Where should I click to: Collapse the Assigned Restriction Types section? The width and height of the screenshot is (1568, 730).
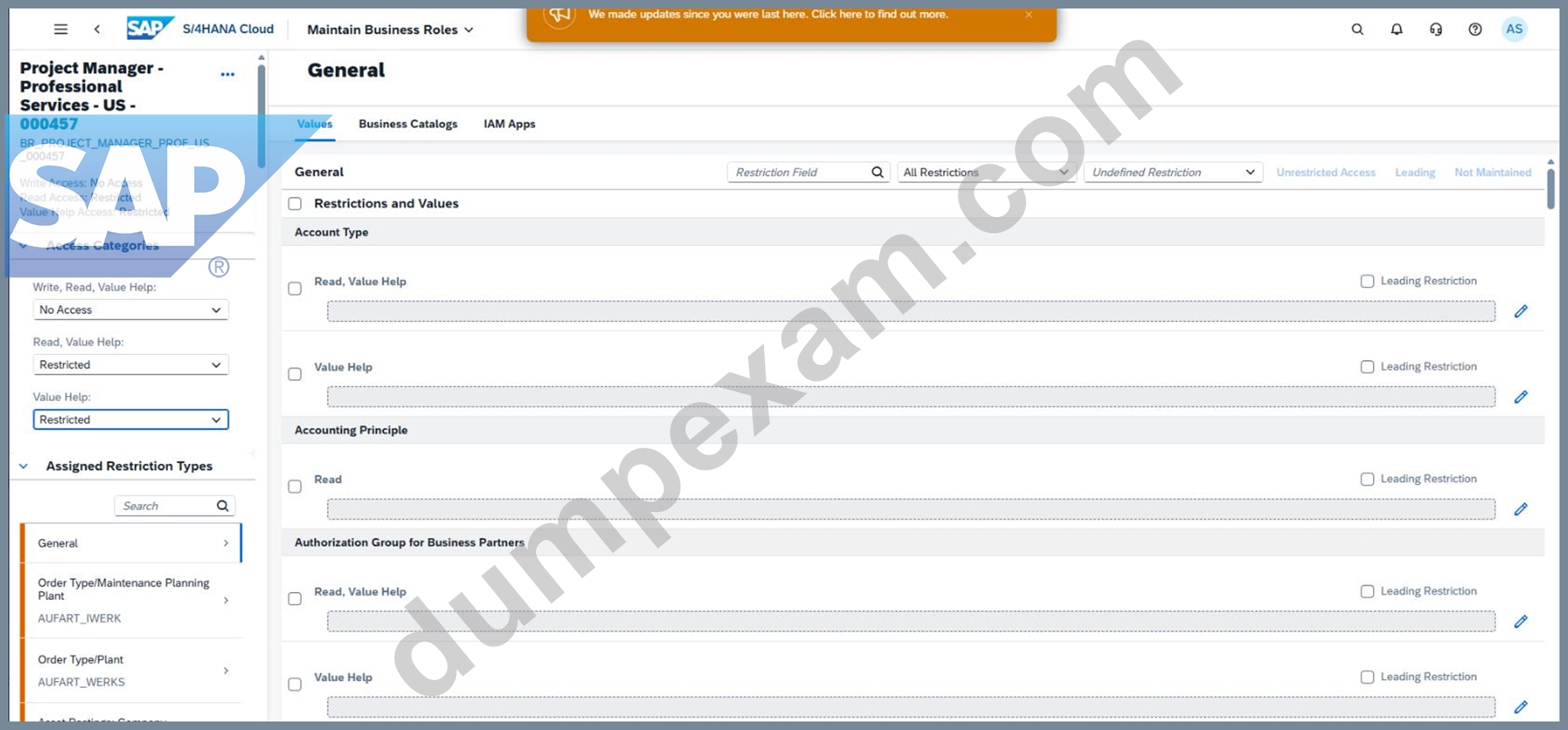24,466
